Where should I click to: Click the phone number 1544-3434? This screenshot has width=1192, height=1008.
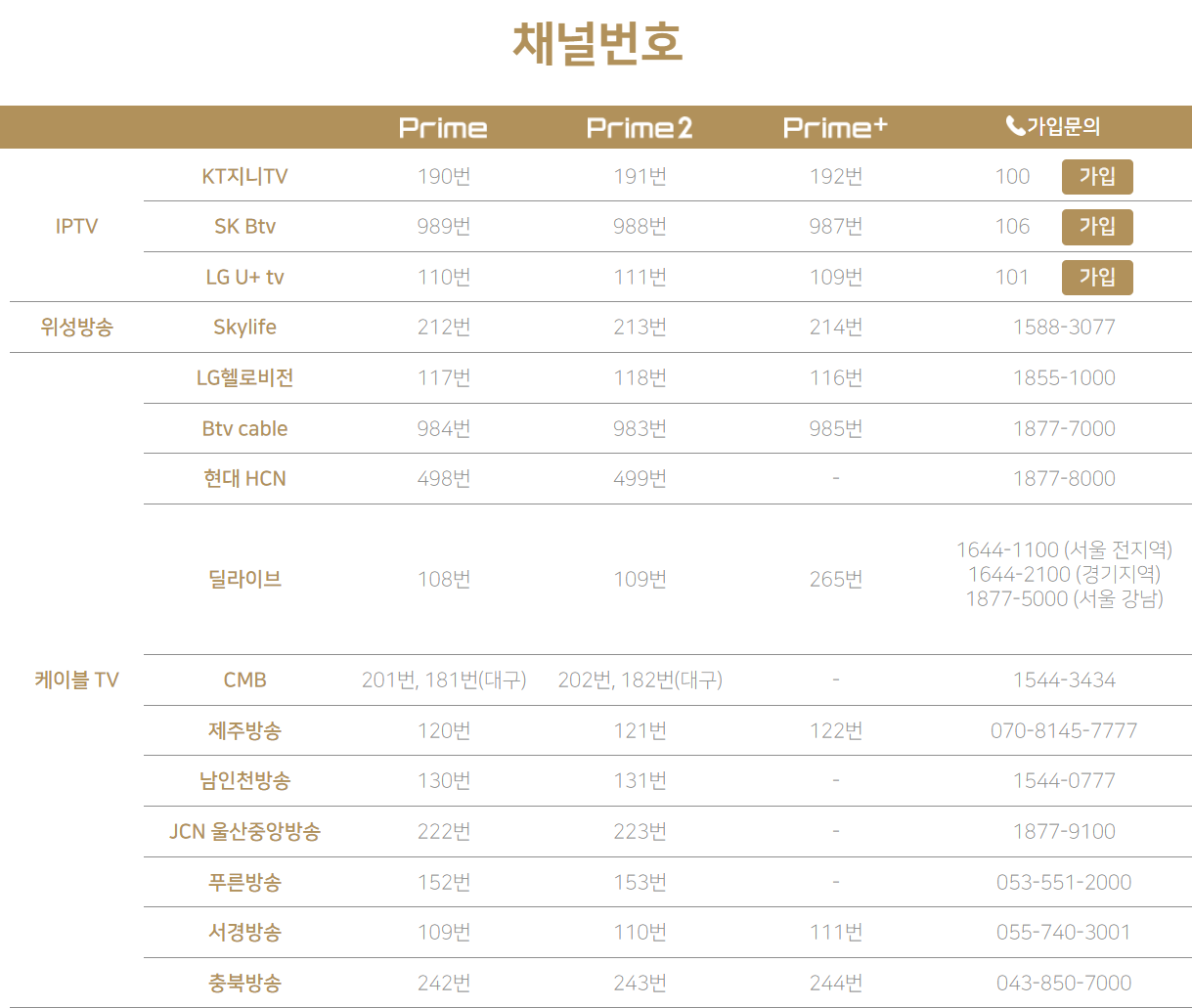click(x=1064, y=680)
